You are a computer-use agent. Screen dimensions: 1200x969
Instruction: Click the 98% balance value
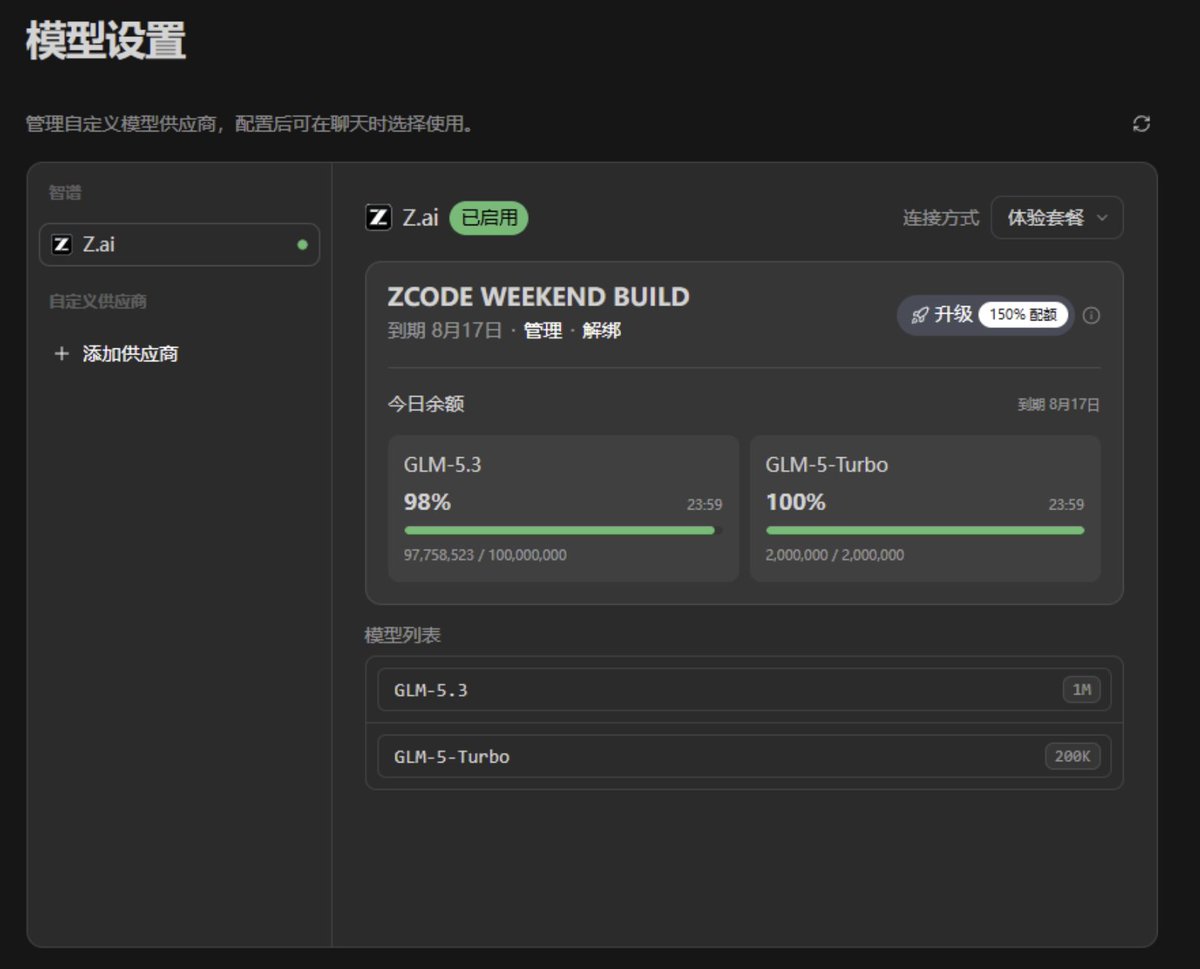pos(427,502)
